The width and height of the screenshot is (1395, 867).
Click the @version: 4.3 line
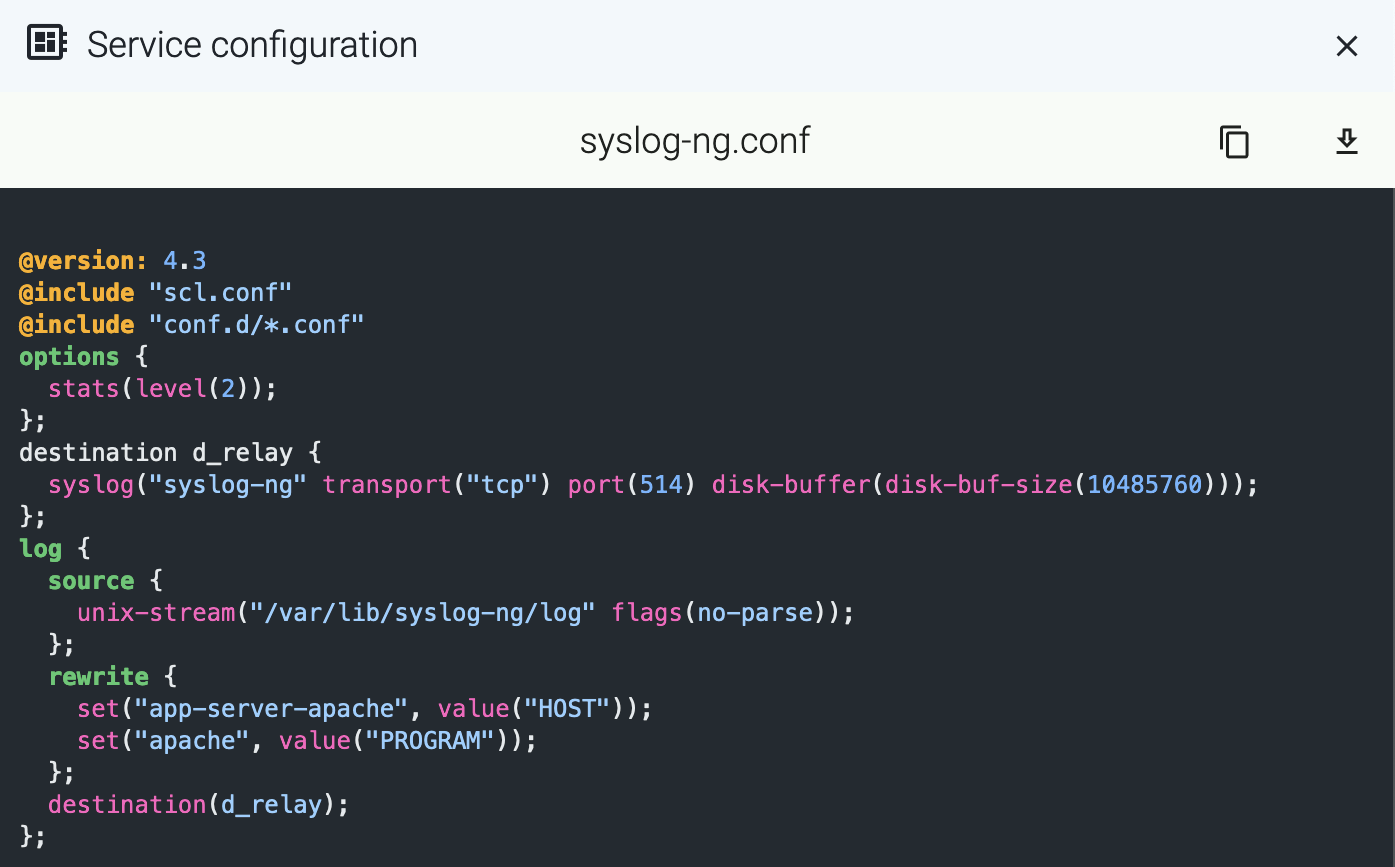coord(113,261)
